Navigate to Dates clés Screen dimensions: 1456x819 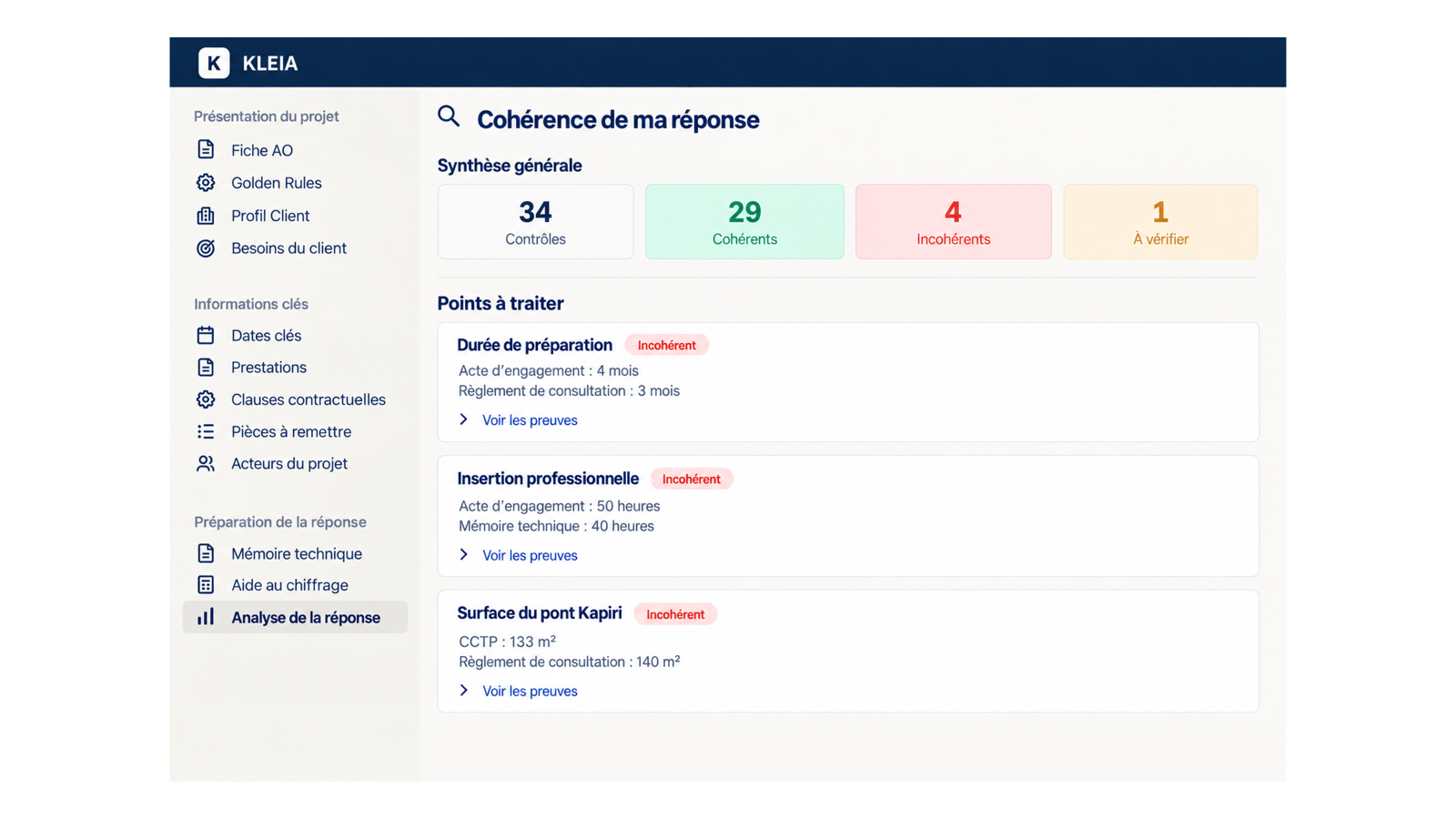(x=266, y=336)
